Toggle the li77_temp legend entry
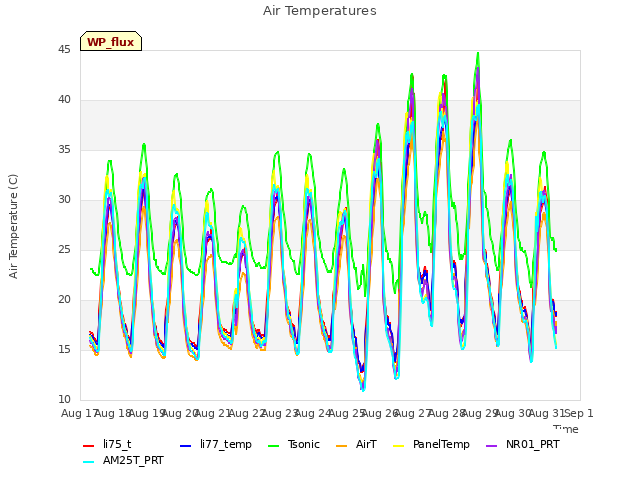Image resolution: width=640 pixels, height=480 pixels. pos(216,444)
